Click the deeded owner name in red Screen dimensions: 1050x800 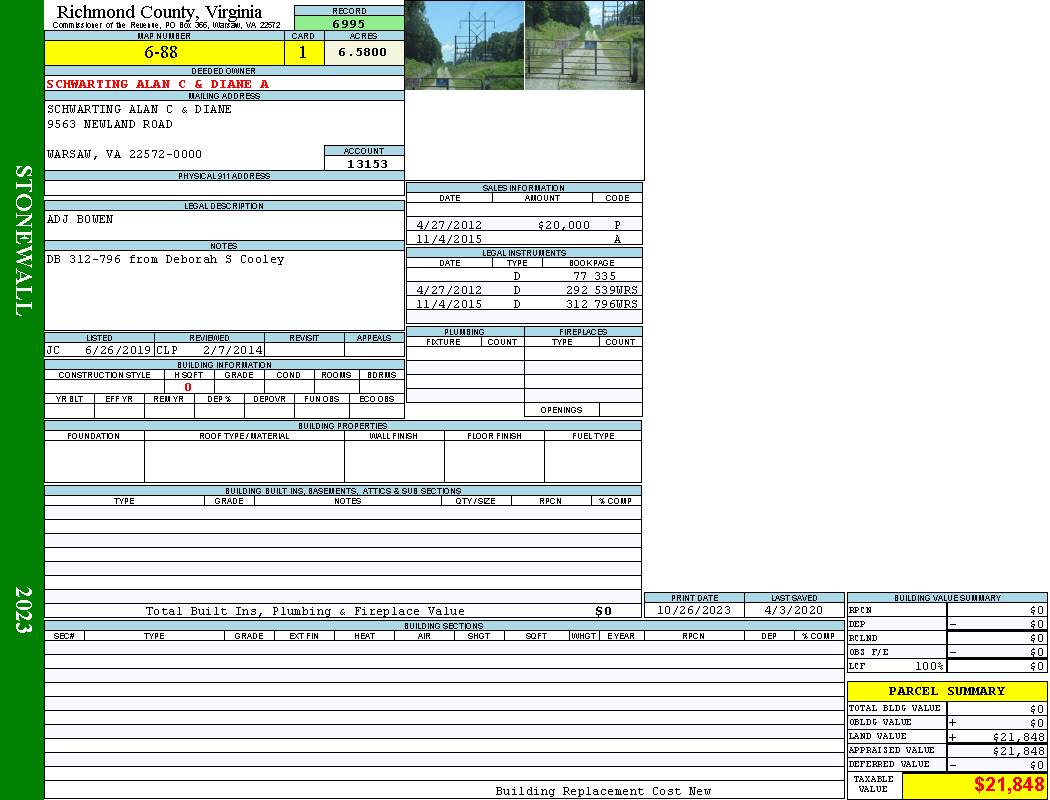pyautogui.click(x=158, y=84)
